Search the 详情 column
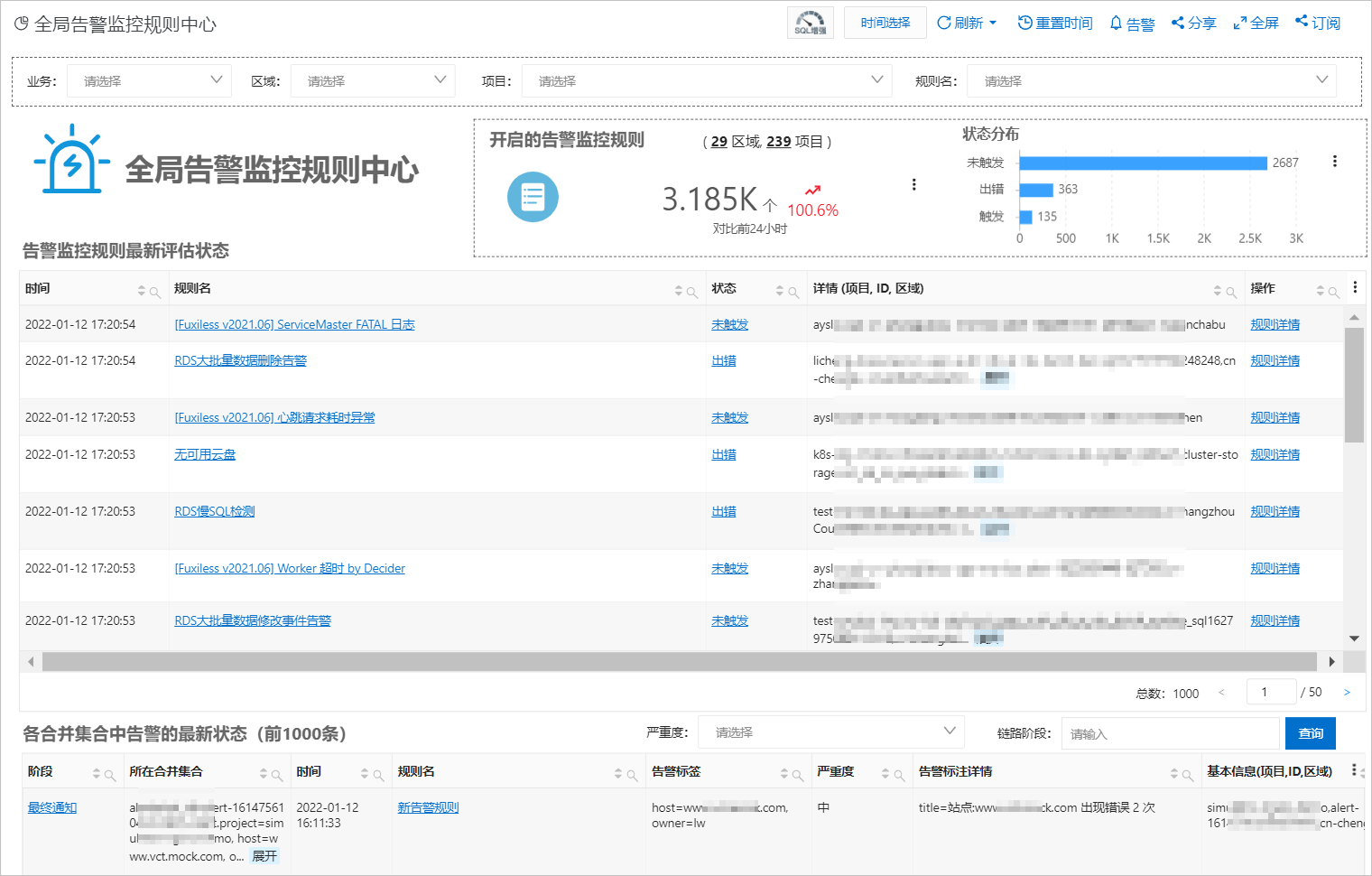This screenshot has height=876, width=1372. 1231,292
